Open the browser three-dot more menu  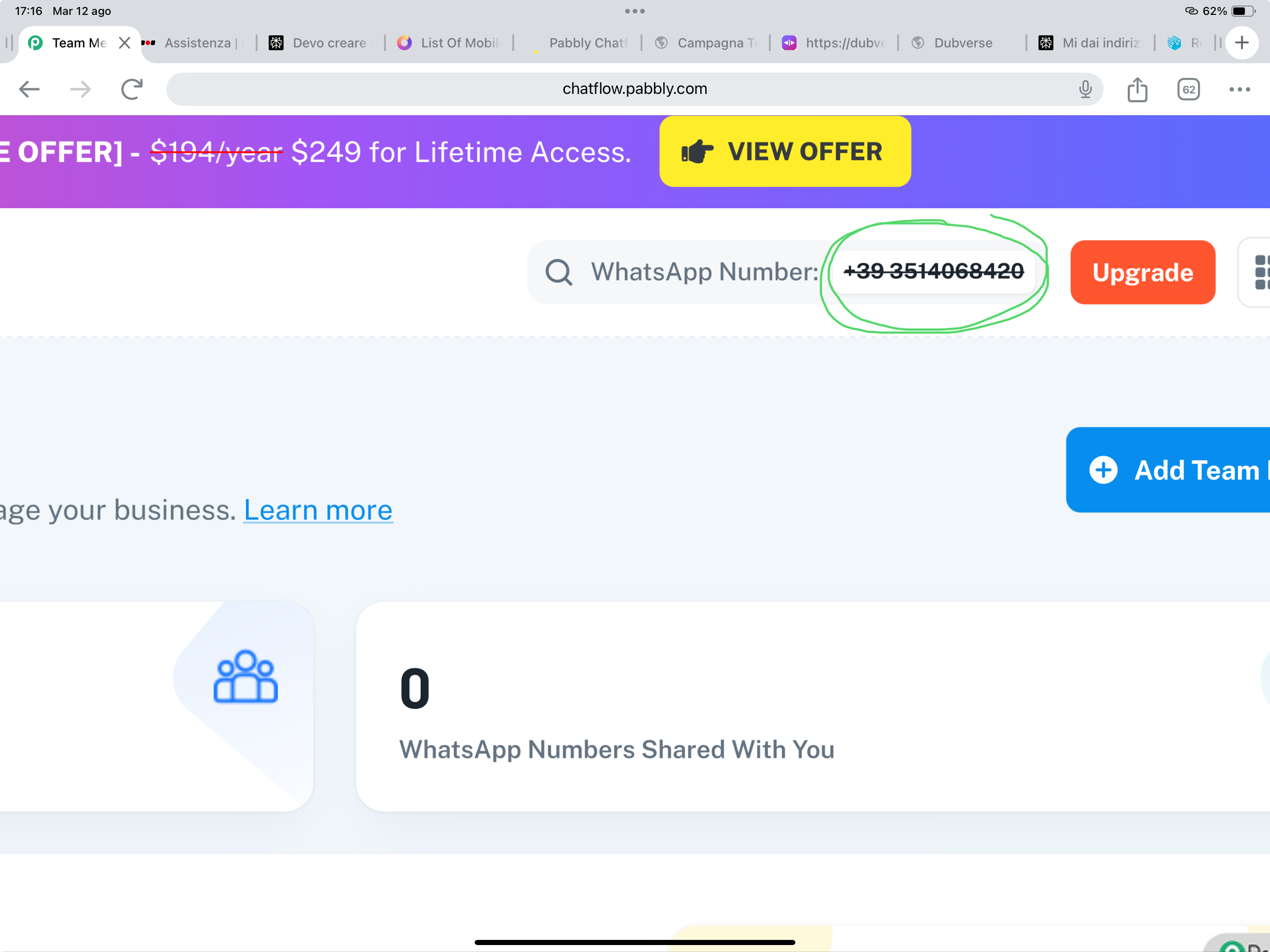point(1240,89)
